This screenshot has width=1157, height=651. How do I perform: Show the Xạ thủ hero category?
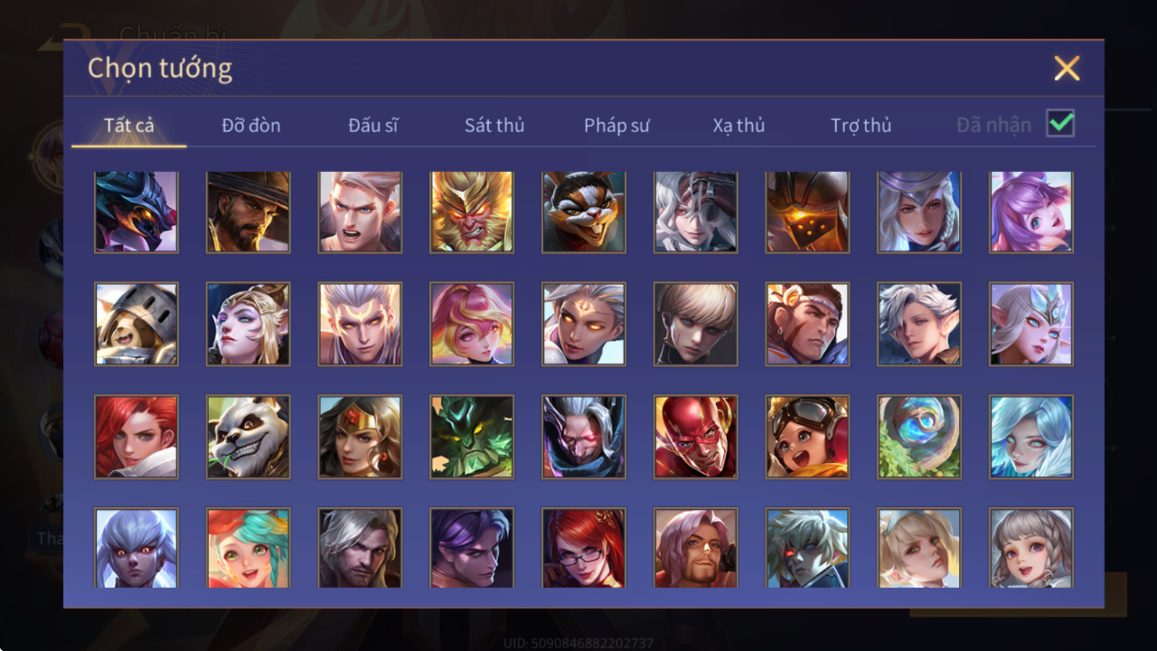tap(739, 125)
